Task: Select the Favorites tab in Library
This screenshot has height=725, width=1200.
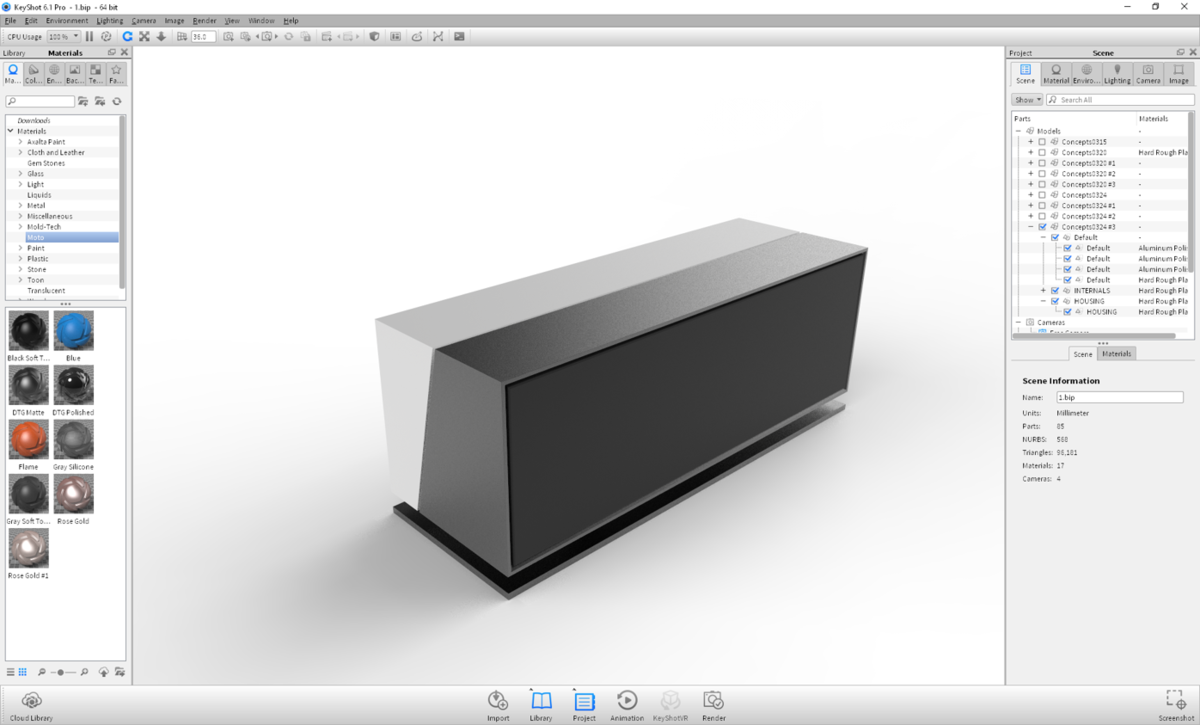Action: (x=116, y=75)
